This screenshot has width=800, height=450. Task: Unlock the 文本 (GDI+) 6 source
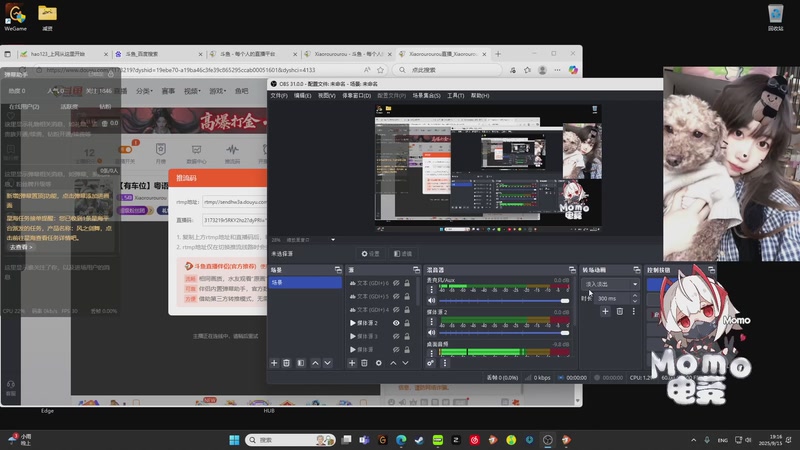point(407,283)
